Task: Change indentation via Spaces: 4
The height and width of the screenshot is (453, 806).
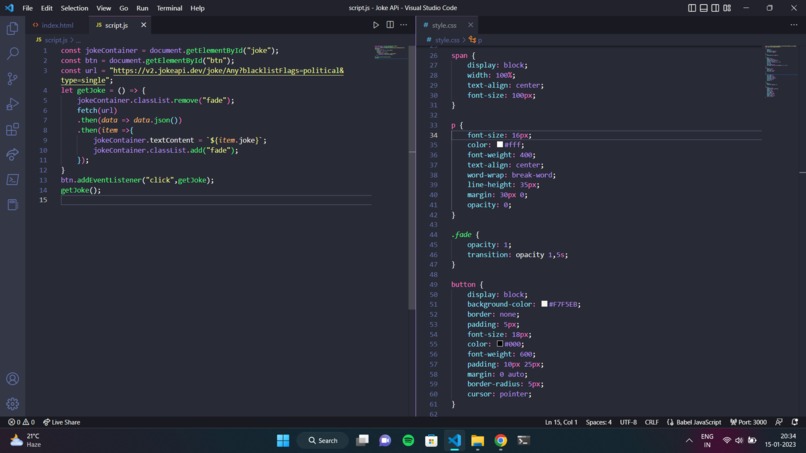Action: [599, 422]
